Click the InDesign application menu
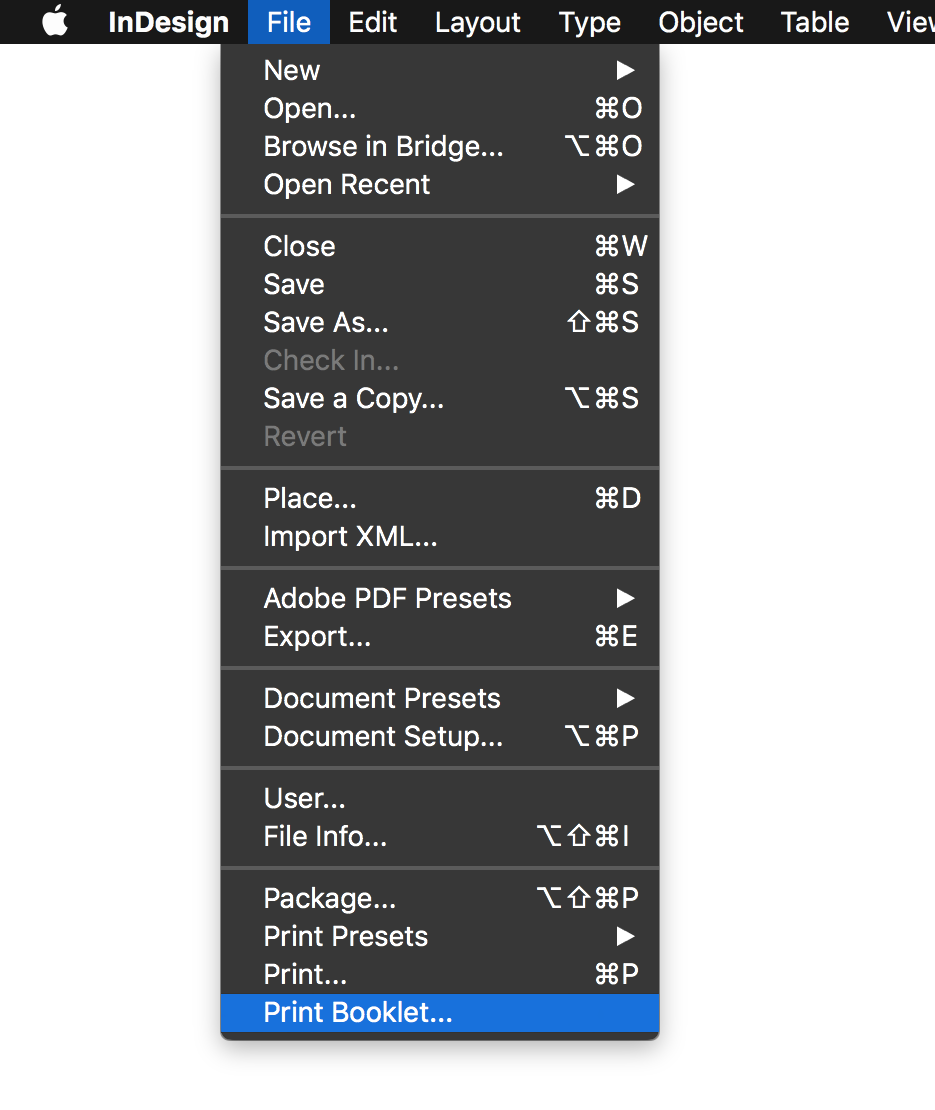935x1110 pixels. point(168,22)
